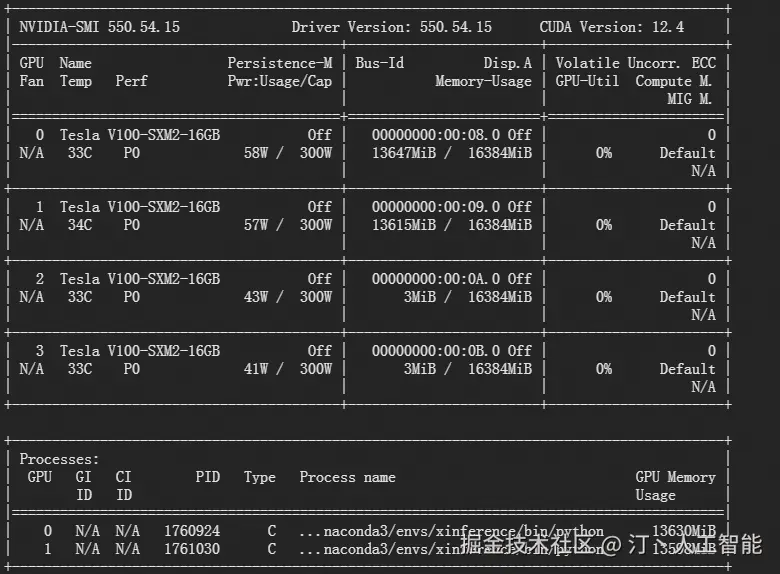Viewport: 780px width, 574px height.
Task: Click power usage value 58W
Action: click(256, 153)
